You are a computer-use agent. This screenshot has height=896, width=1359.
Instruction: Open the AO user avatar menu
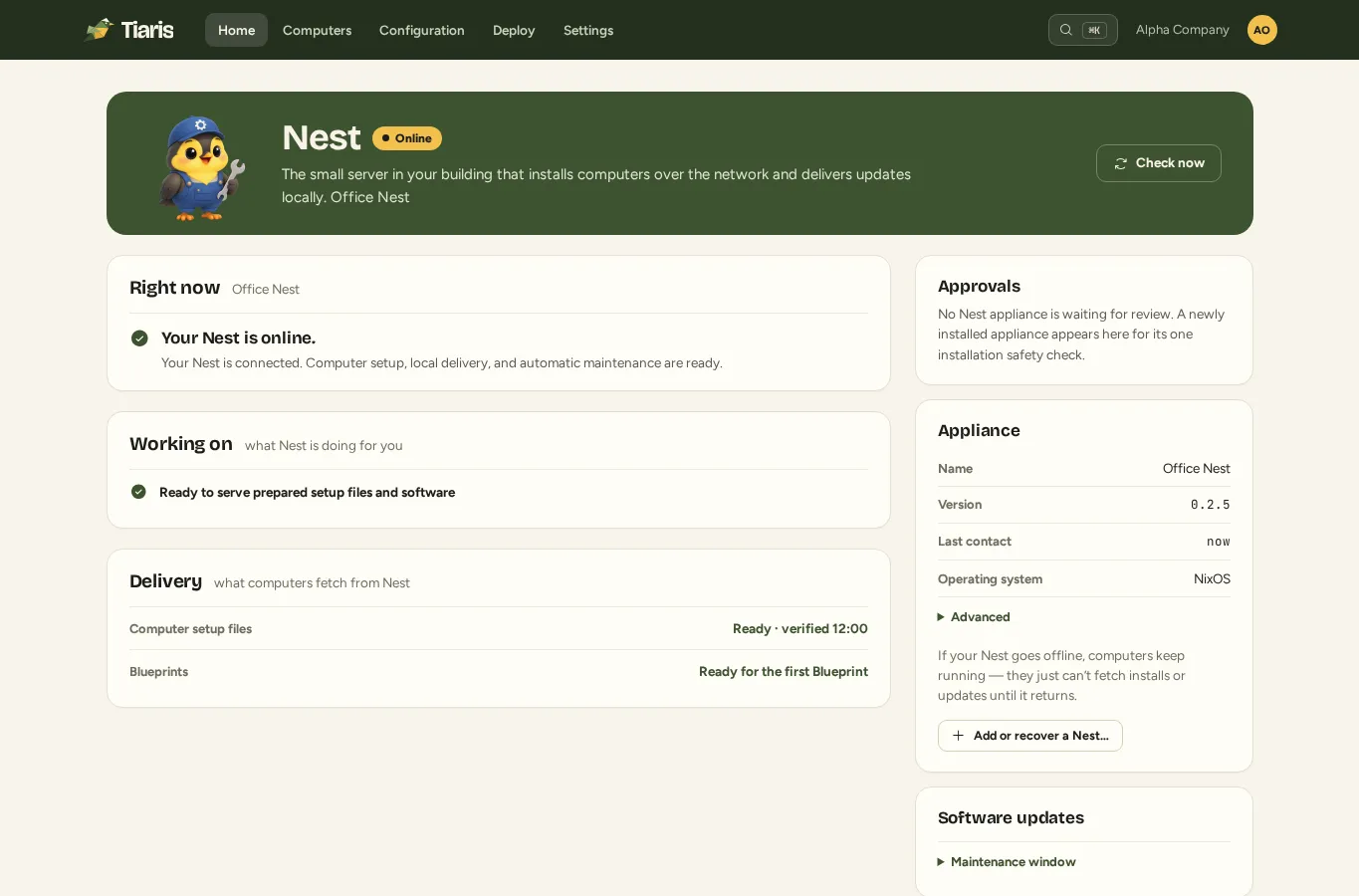tap(1261, 30)
